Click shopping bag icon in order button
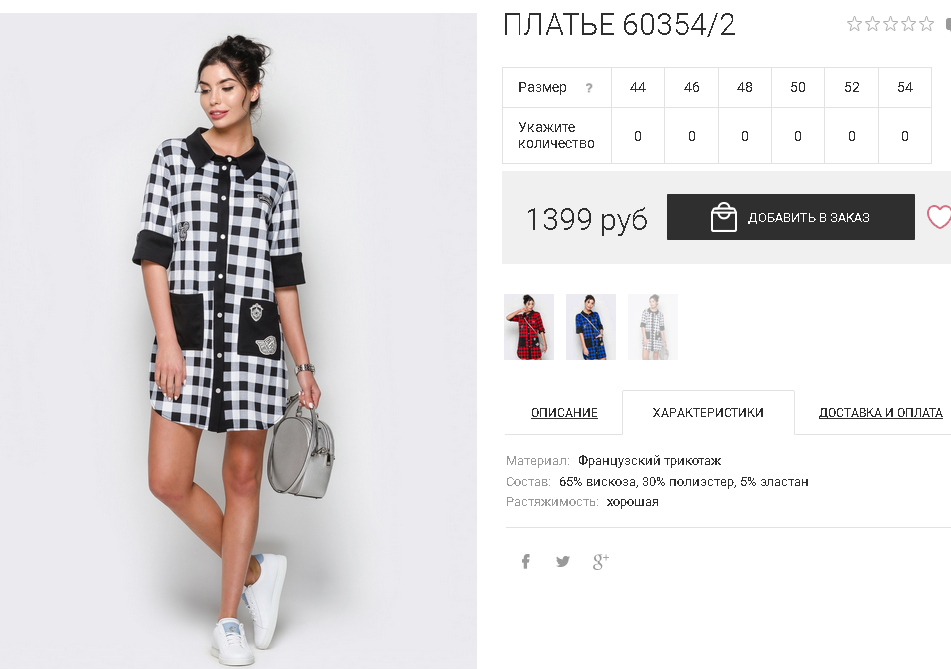The height and width of the screenshot is (669, 951). tap(723, 217)
